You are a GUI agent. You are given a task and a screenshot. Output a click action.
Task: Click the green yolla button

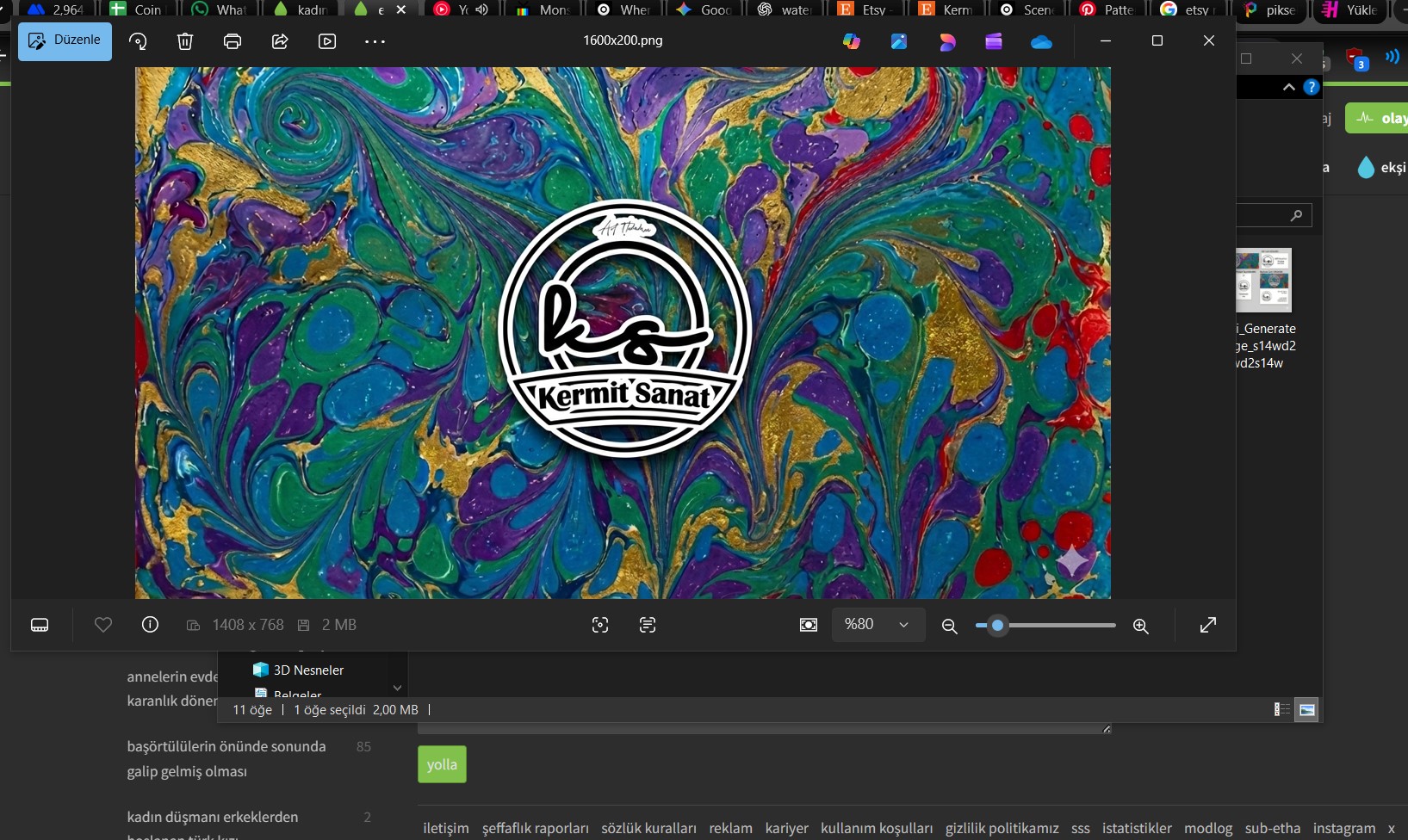click(x=442, y=764)
